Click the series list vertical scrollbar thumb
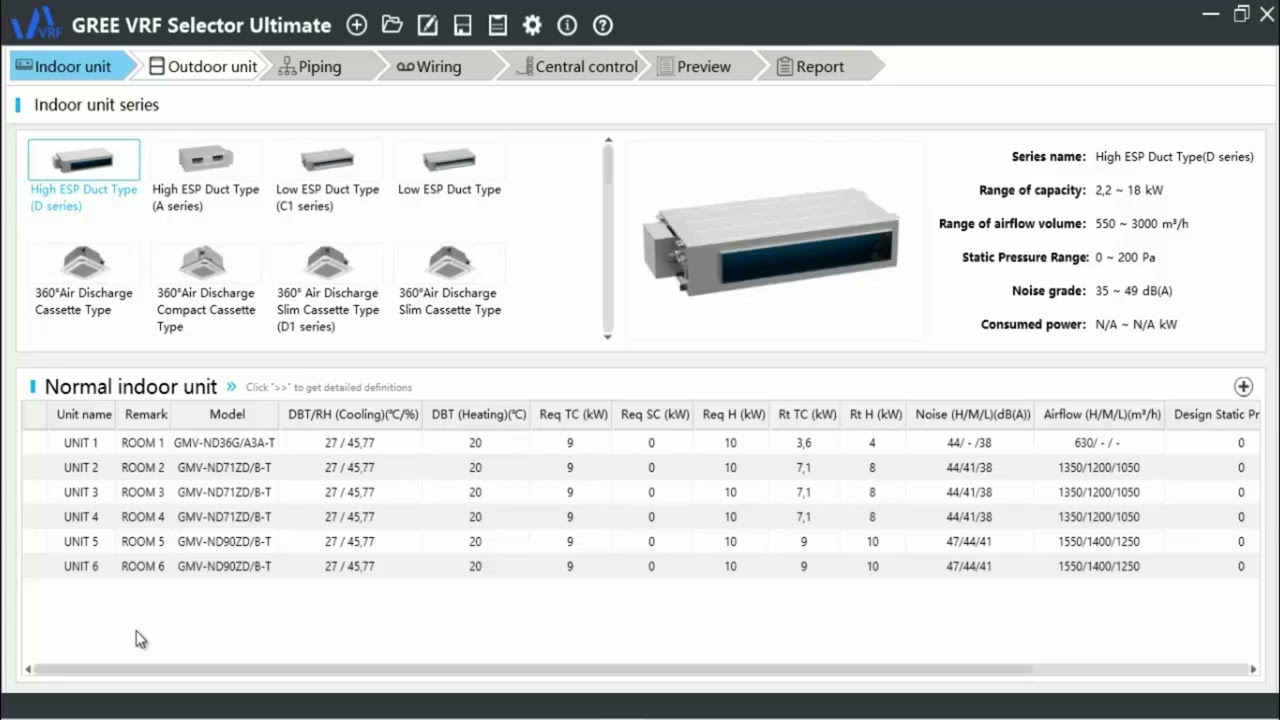Viewport: 1280px width, 720px height. pyautogui.click(x=607, y=166)
